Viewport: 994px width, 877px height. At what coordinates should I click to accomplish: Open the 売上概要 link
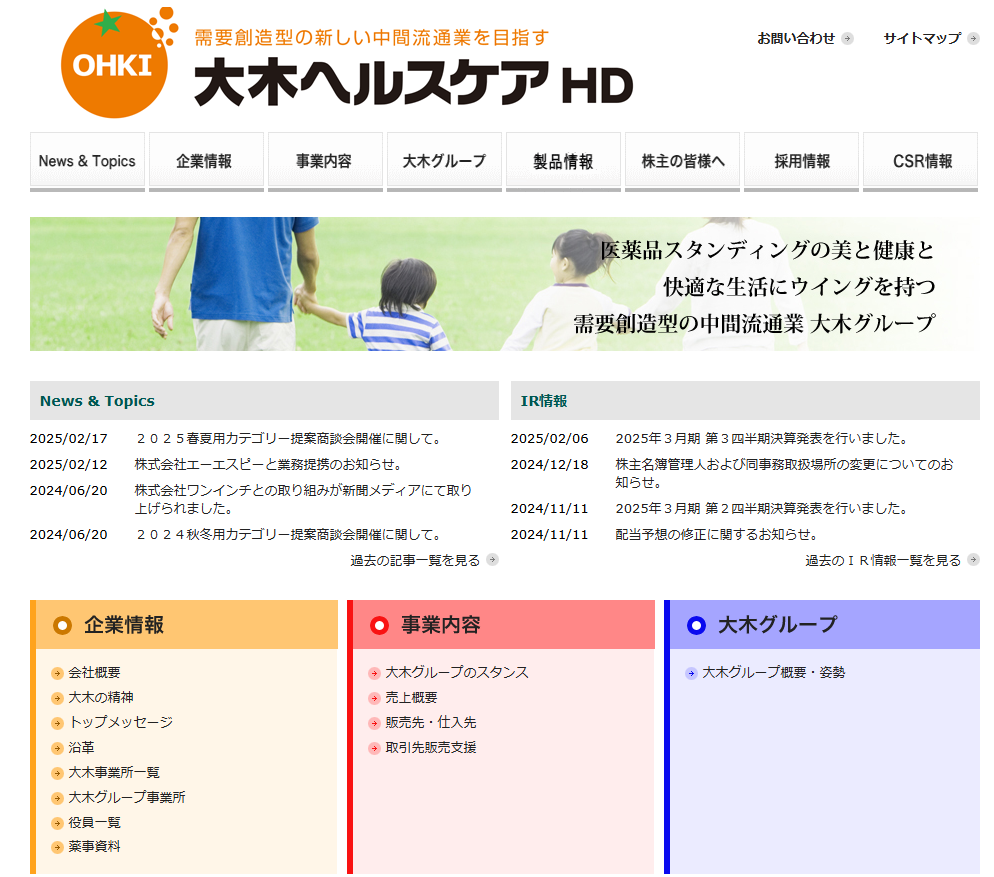pos(411,698)
